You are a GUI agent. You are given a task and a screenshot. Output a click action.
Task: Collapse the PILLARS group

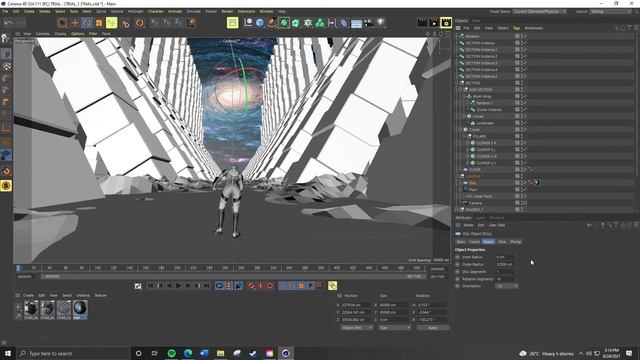tap(464, 136)
